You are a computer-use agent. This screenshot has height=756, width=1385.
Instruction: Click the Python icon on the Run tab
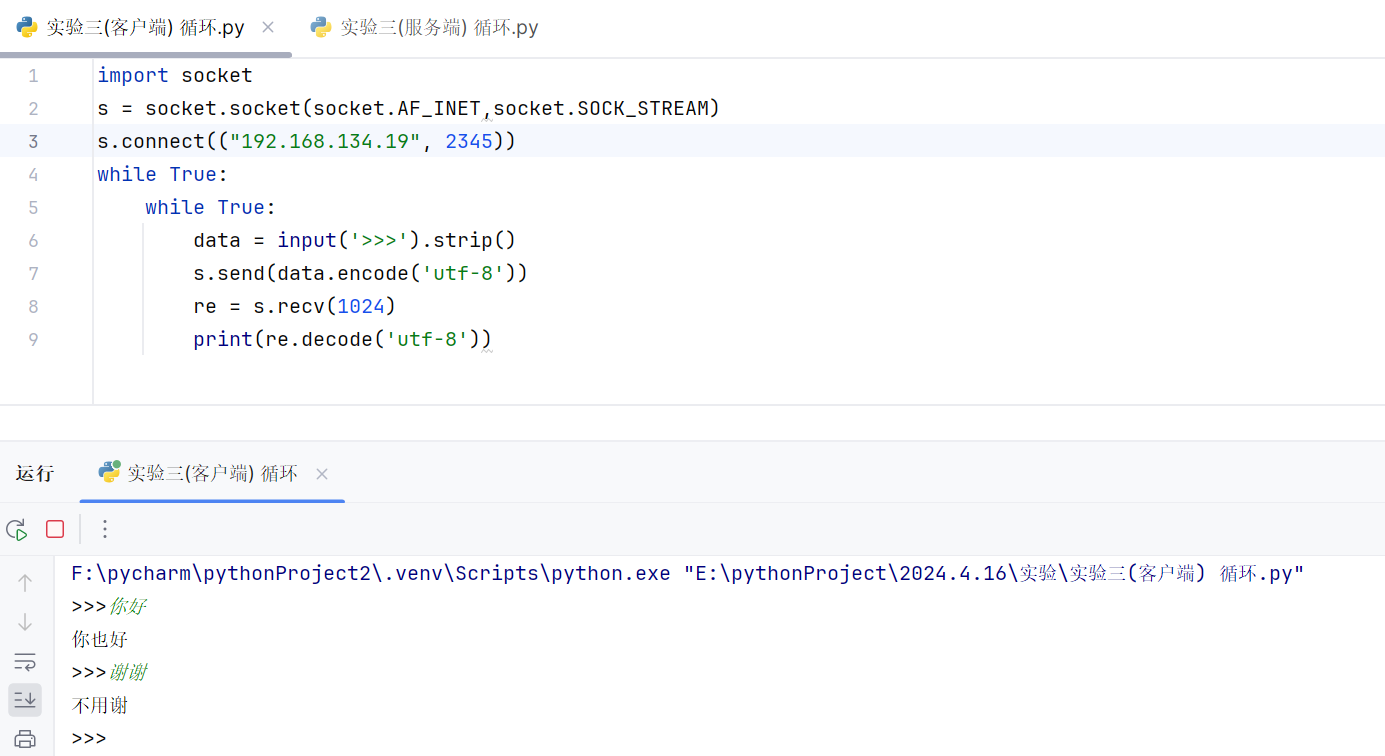(x=109, y=472)
